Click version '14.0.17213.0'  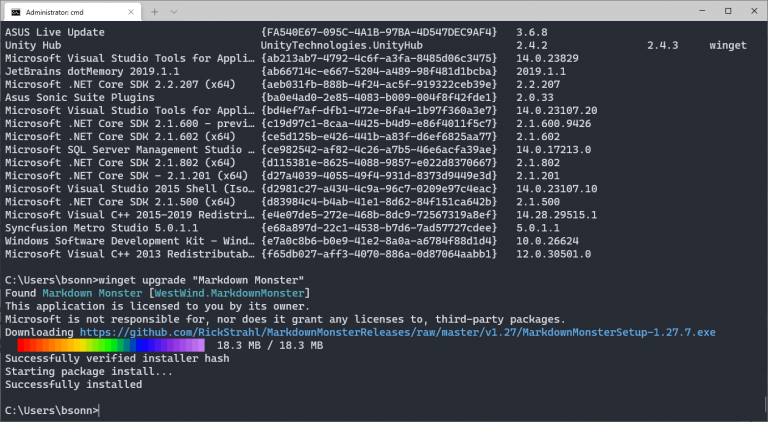(x=553, y=150)
